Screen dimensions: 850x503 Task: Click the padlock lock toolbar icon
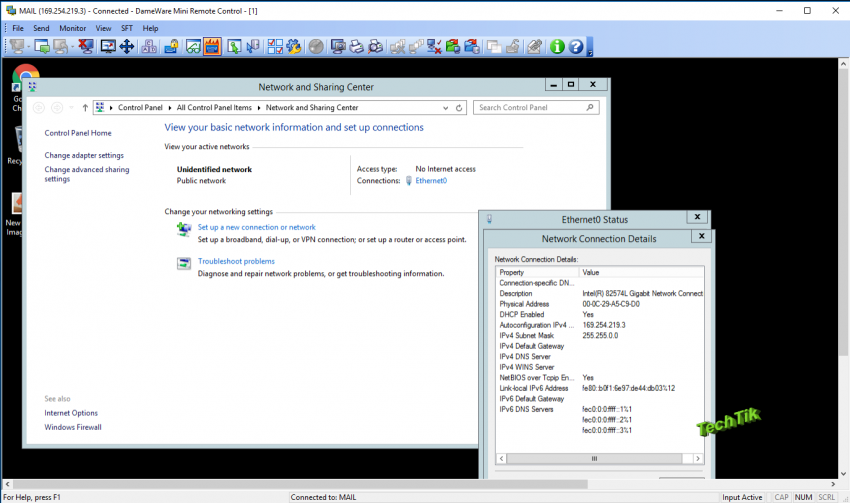pos(171,47)
